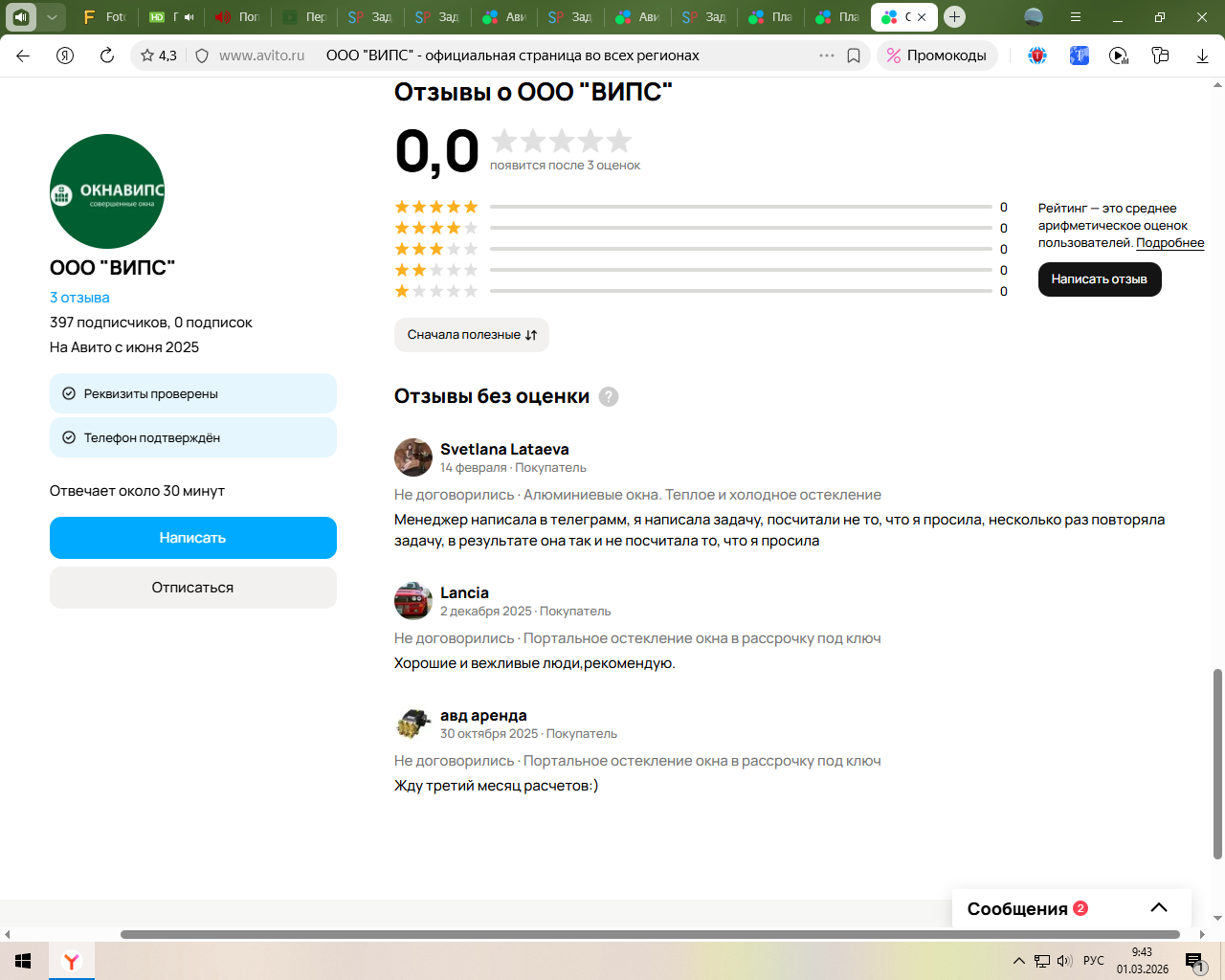
Task: Open the Lancia reviewer name
Action: (x=464, y=592)
